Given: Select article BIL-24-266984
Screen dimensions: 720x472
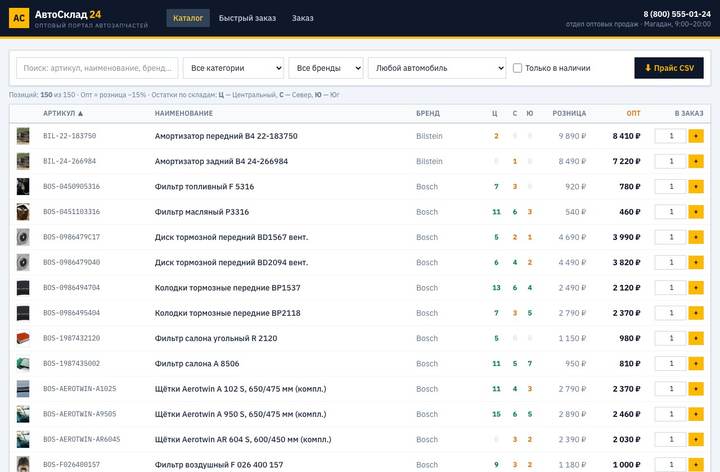Looking at the screenshot, I should point(70,161).
